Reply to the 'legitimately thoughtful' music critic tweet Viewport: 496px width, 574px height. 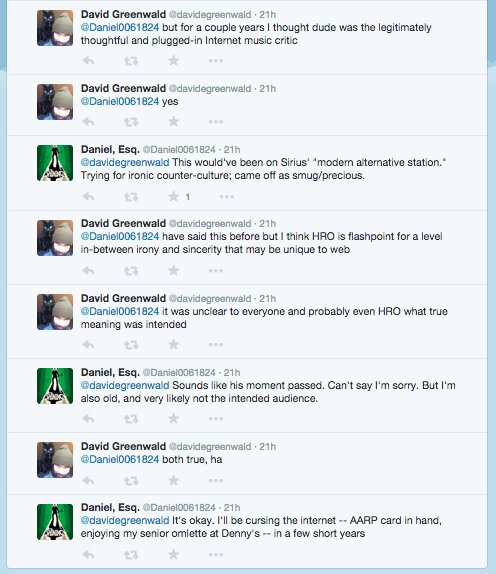pyautogui.click(x=88, y=60)
